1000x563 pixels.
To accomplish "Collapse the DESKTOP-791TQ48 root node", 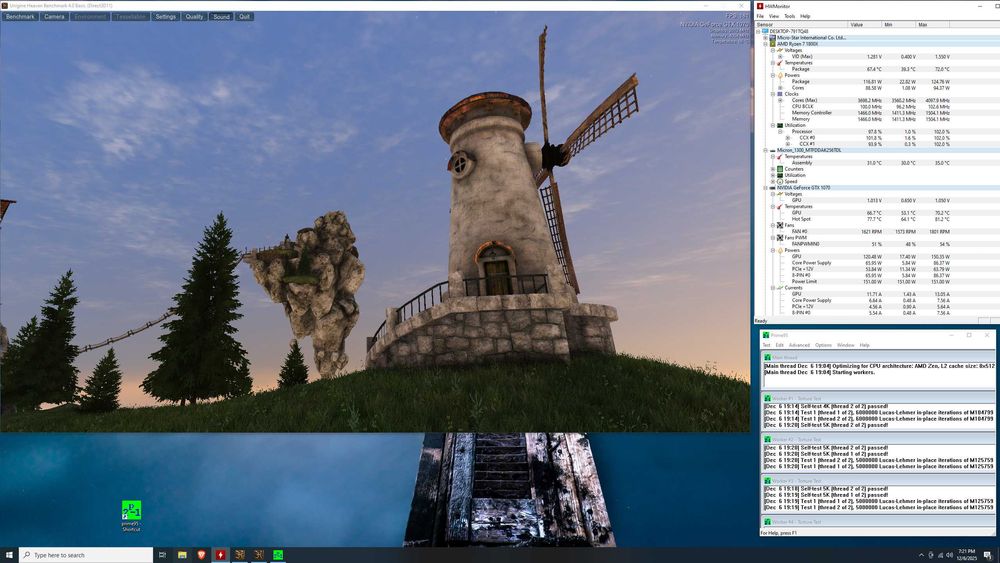I will click(x=758, y=31).
